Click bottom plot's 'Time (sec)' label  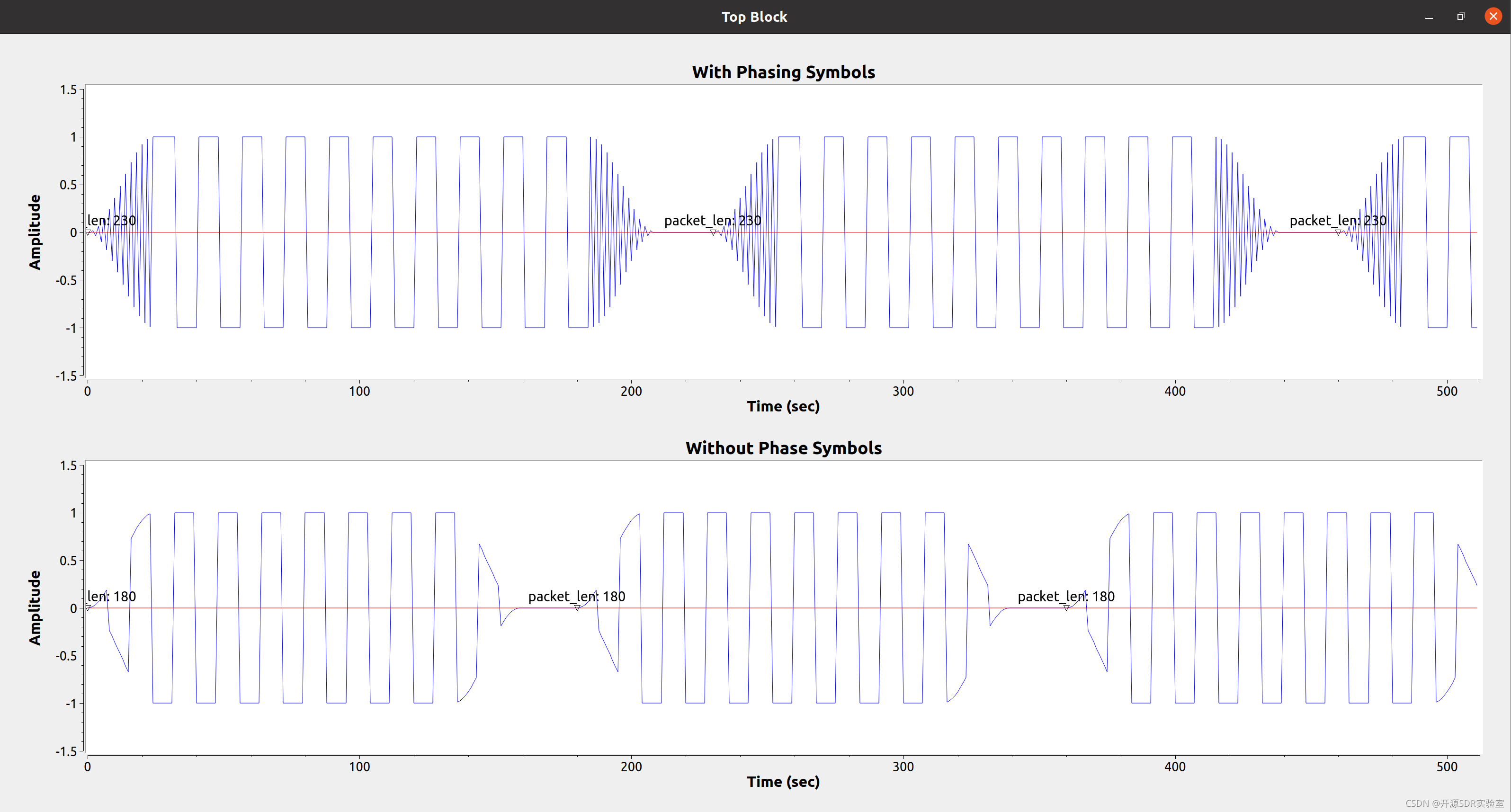783,782
